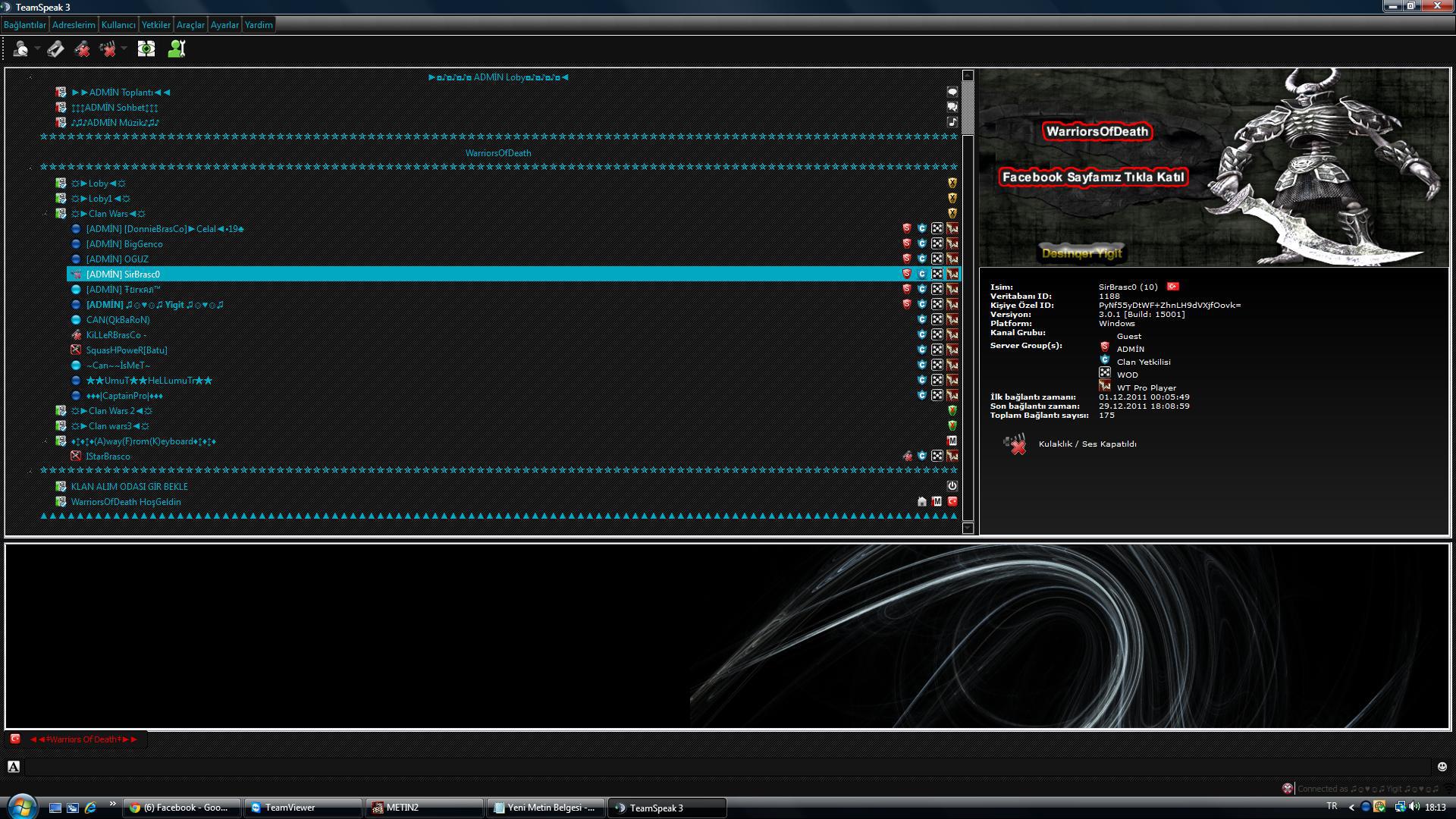The width and height of the screenshot is (1456, 819).
Task: Click the gold shield icon on Loby row
Action: click(952, 184)
